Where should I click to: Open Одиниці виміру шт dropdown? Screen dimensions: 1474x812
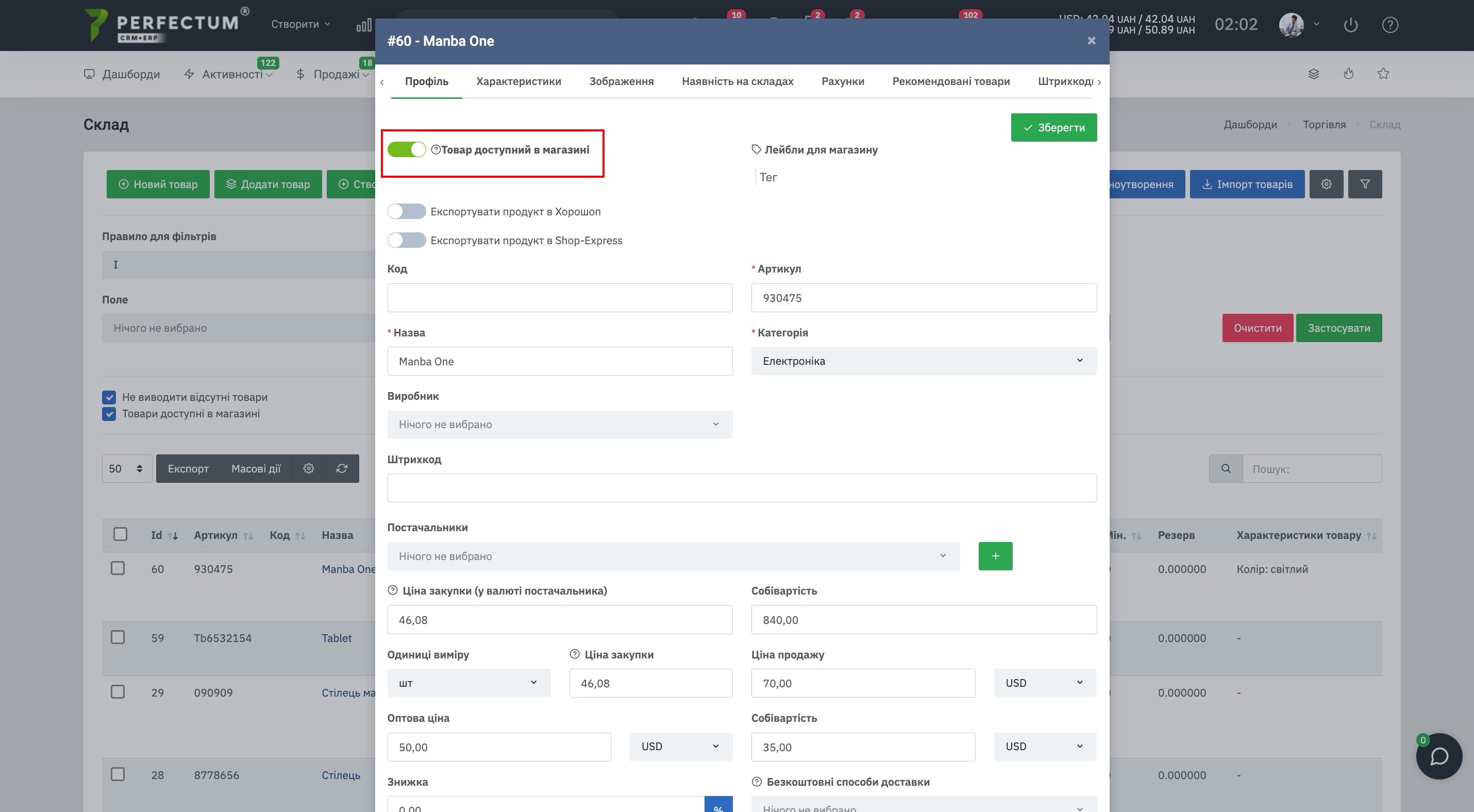(x=468, y=683)
